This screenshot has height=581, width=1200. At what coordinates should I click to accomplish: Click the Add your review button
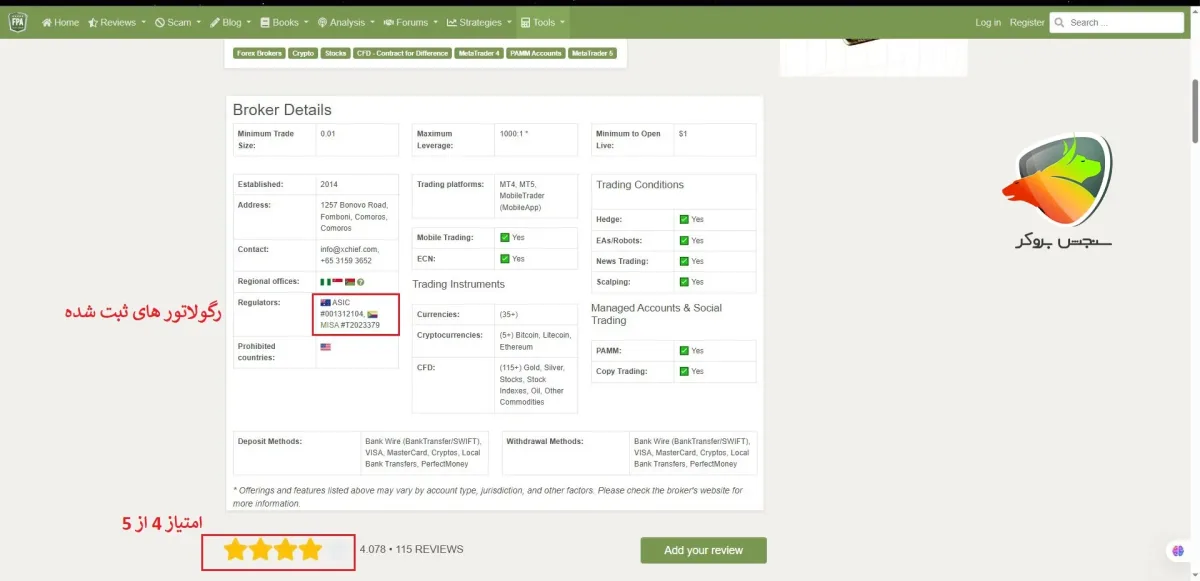click(704, 550)
